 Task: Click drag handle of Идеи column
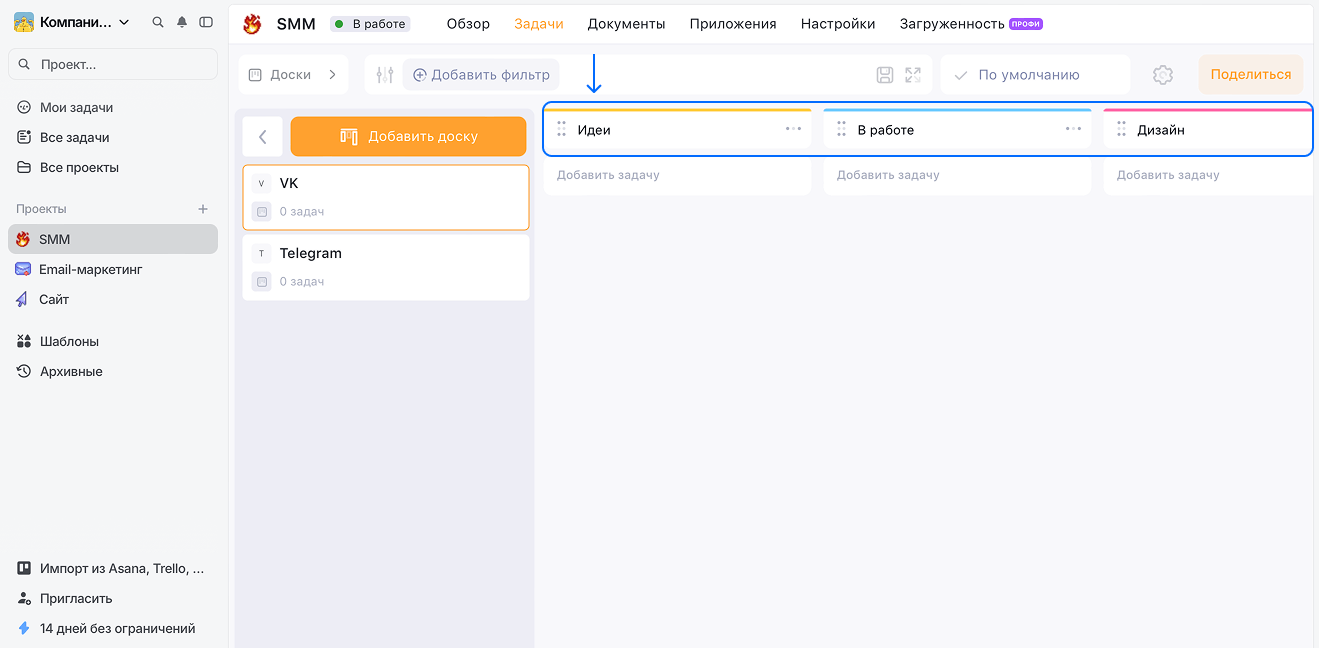(x=562, y=130)
